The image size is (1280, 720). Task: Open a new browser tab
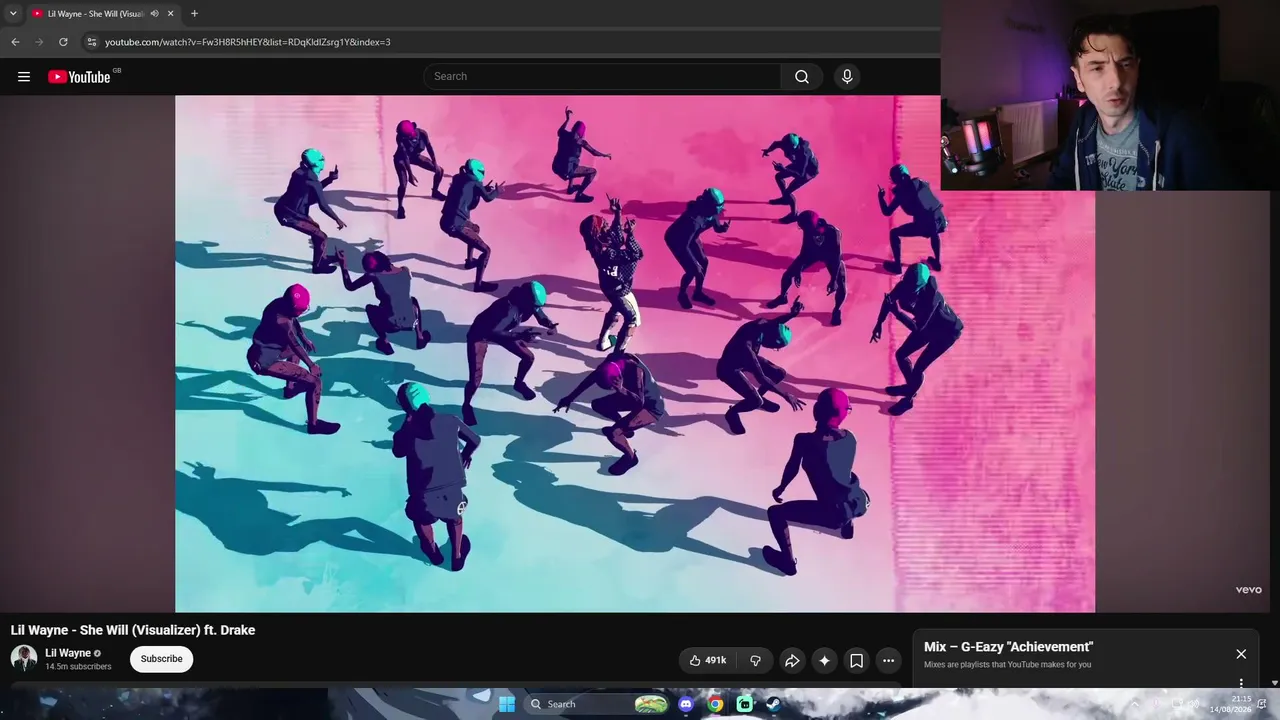[194, 14]
